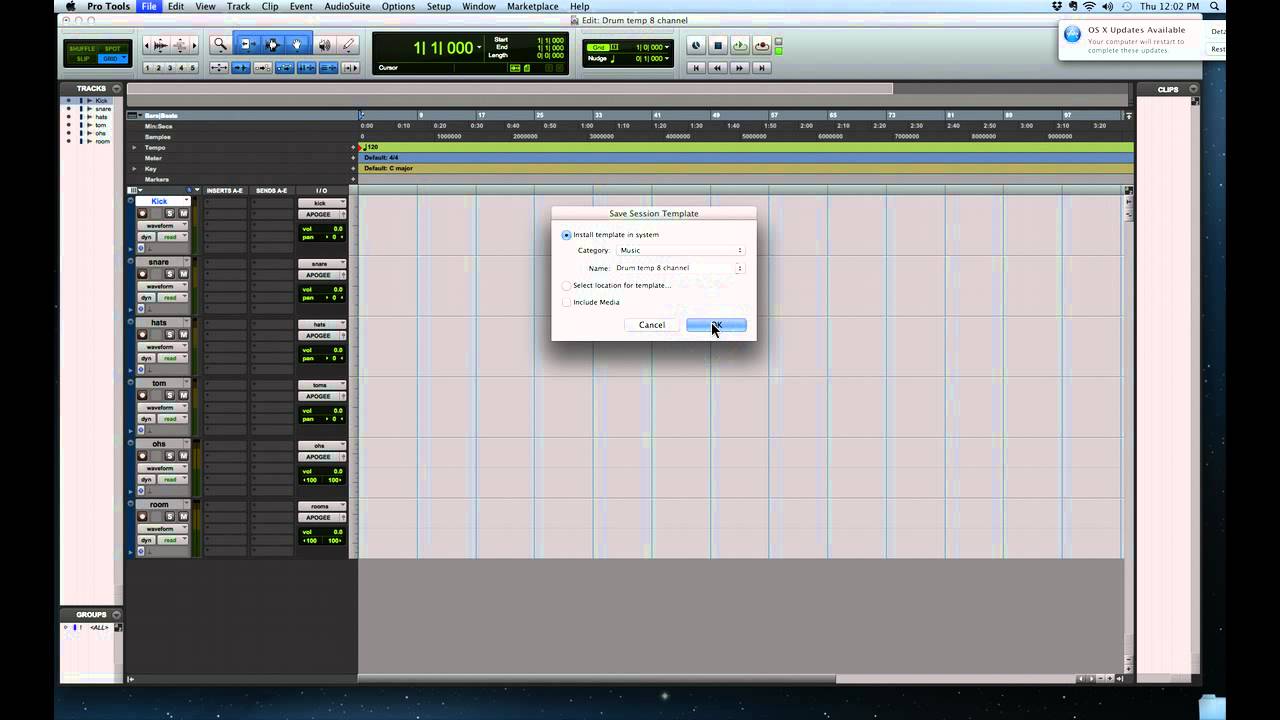Open the Tracks list menu
This screenshot has width=1280, height=720.
(x=116, y=88)
